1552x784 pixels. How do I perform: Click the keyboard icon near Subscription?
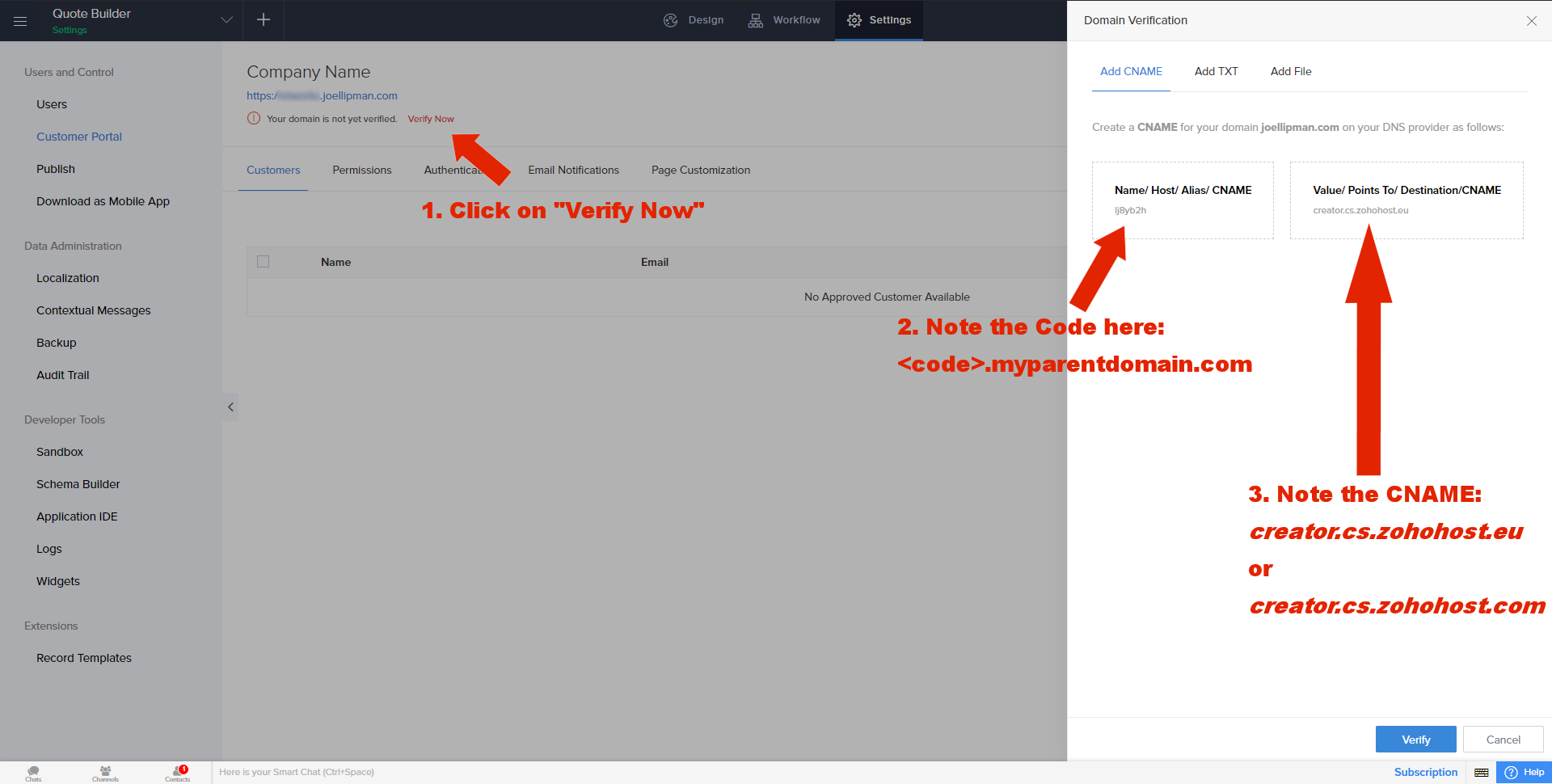point(1481,773)
